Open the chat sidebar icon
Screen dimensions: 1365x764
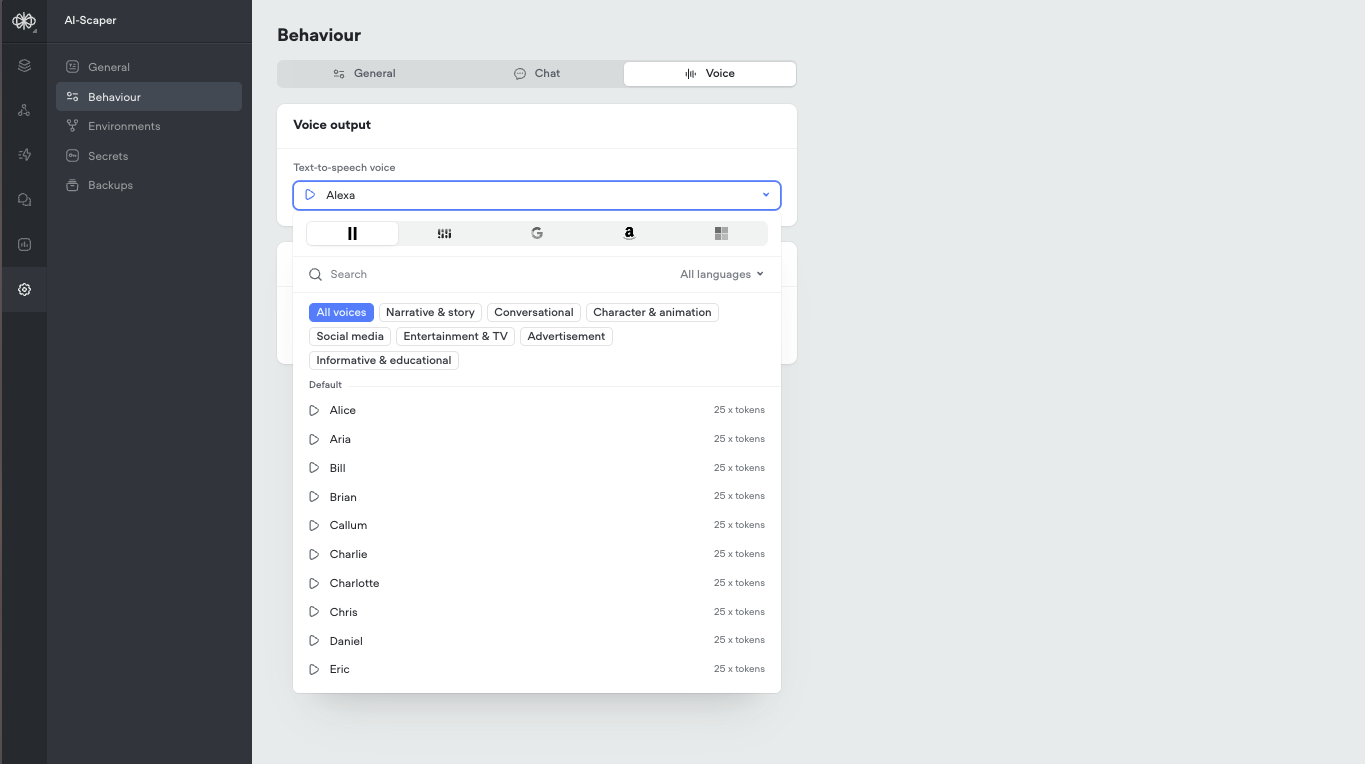tap(23, 199)
